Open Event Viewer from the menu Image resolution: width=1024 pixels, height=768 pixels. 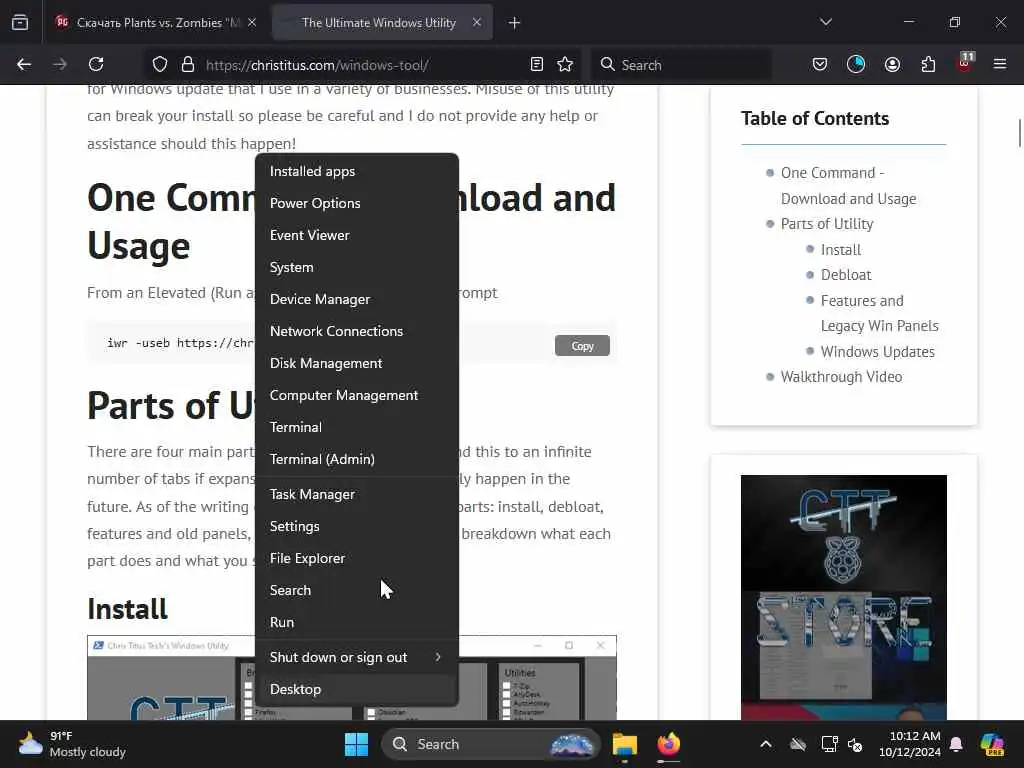tap(357, 235)
